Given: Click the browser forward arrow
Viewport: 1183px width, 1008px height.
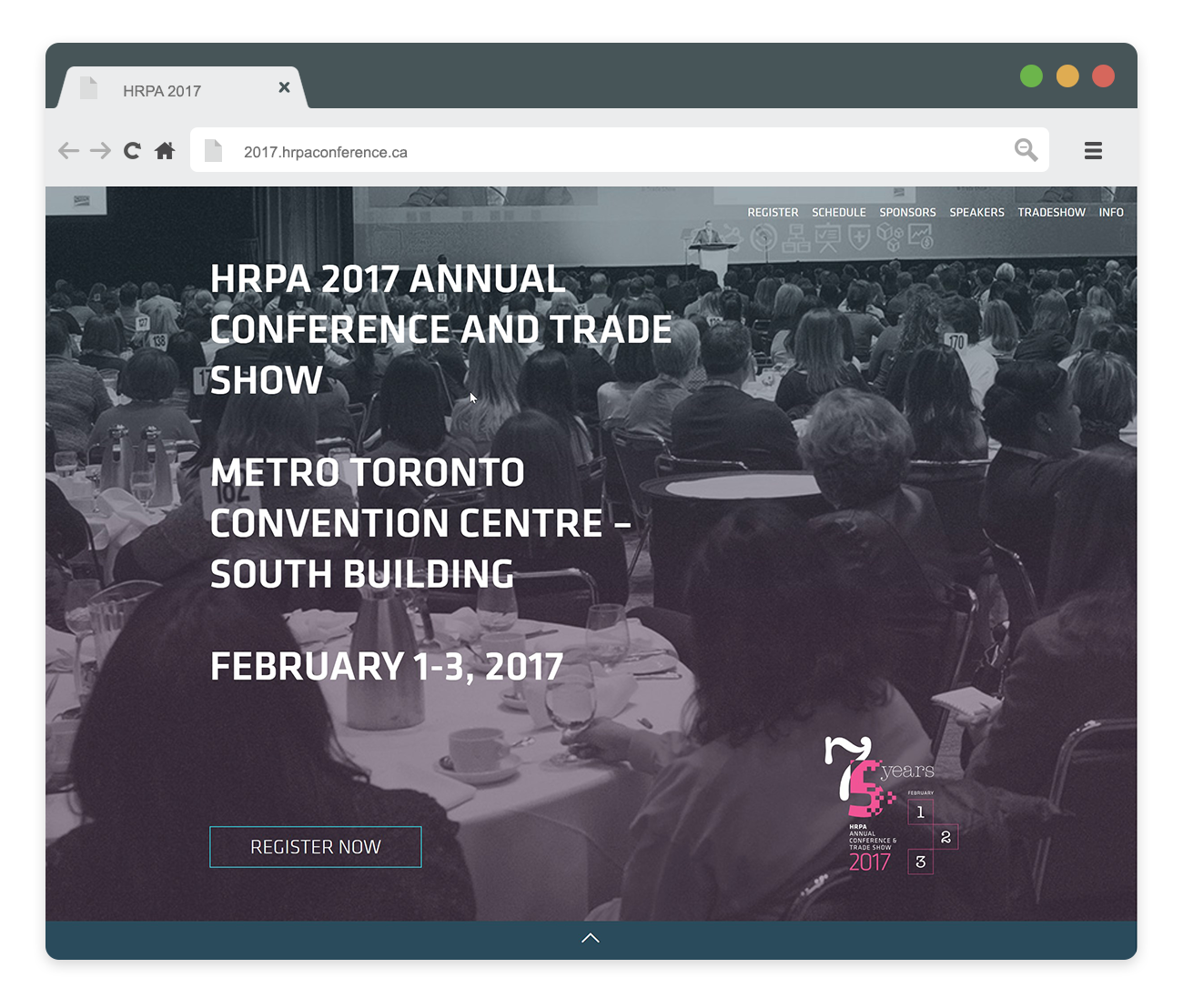Looking at the screenshot, I should point(100,150).
